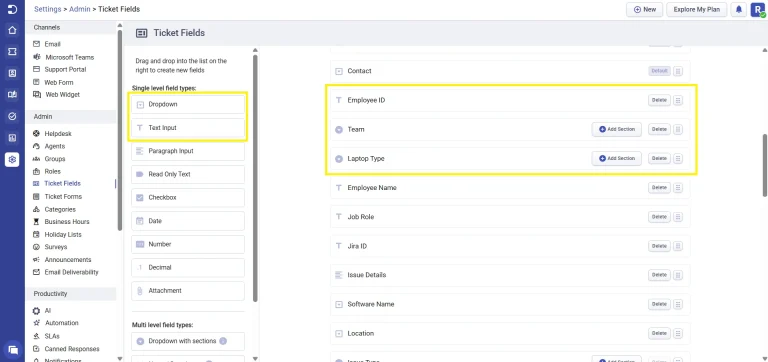Select the Dropdown field type
The width and height of the screenshot is (768, 362).
click(x=188, y=105)
